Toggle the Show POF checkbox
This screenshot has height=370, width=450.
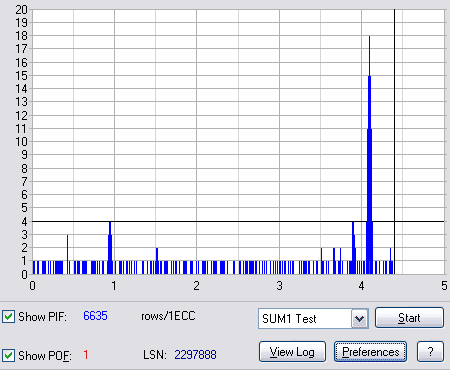(9, 355)
